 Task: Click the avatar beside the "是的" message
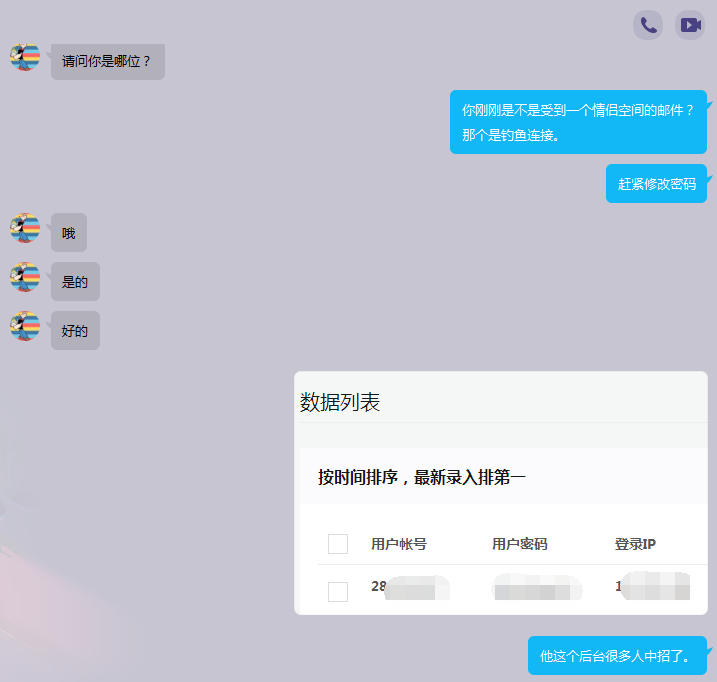(x=25, y=277)
